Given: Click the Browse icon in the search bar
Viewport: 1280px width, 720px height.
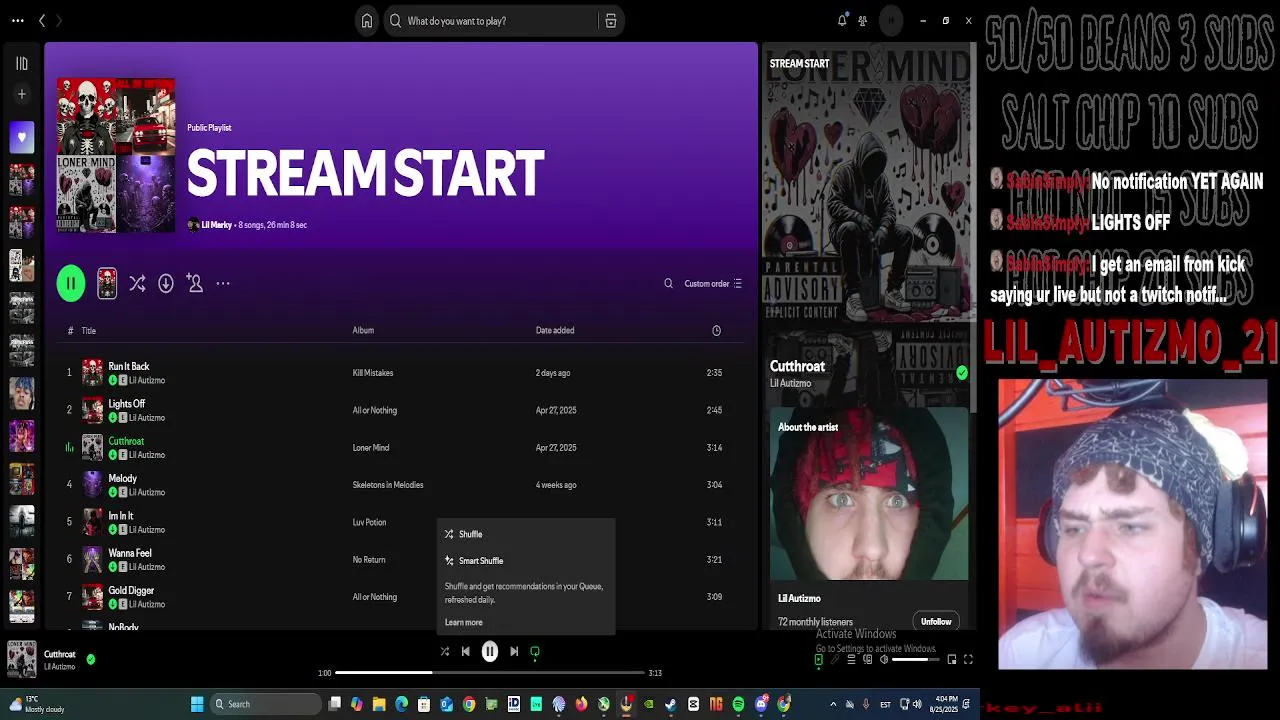Looking at the screenshot, I should click(610, 21).
